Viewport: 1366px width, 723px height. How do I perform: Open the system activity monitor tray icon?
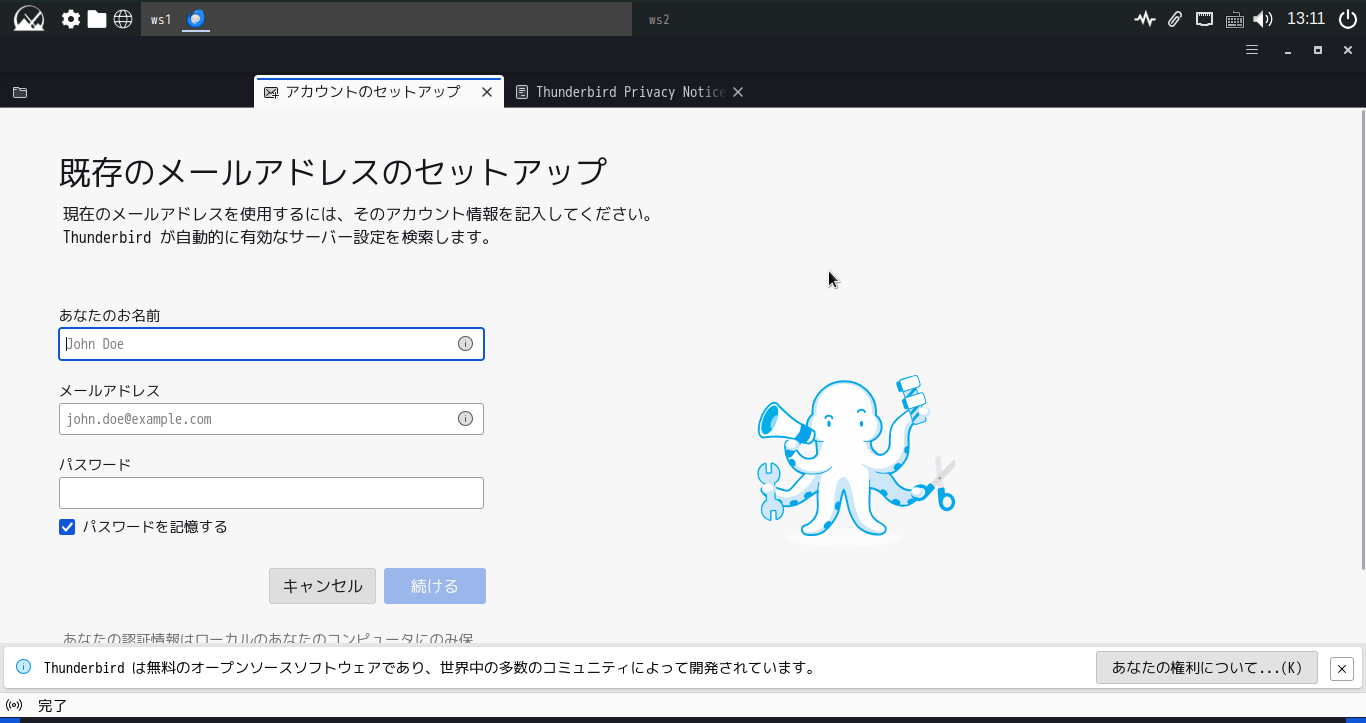click(x=1145, y=19)
